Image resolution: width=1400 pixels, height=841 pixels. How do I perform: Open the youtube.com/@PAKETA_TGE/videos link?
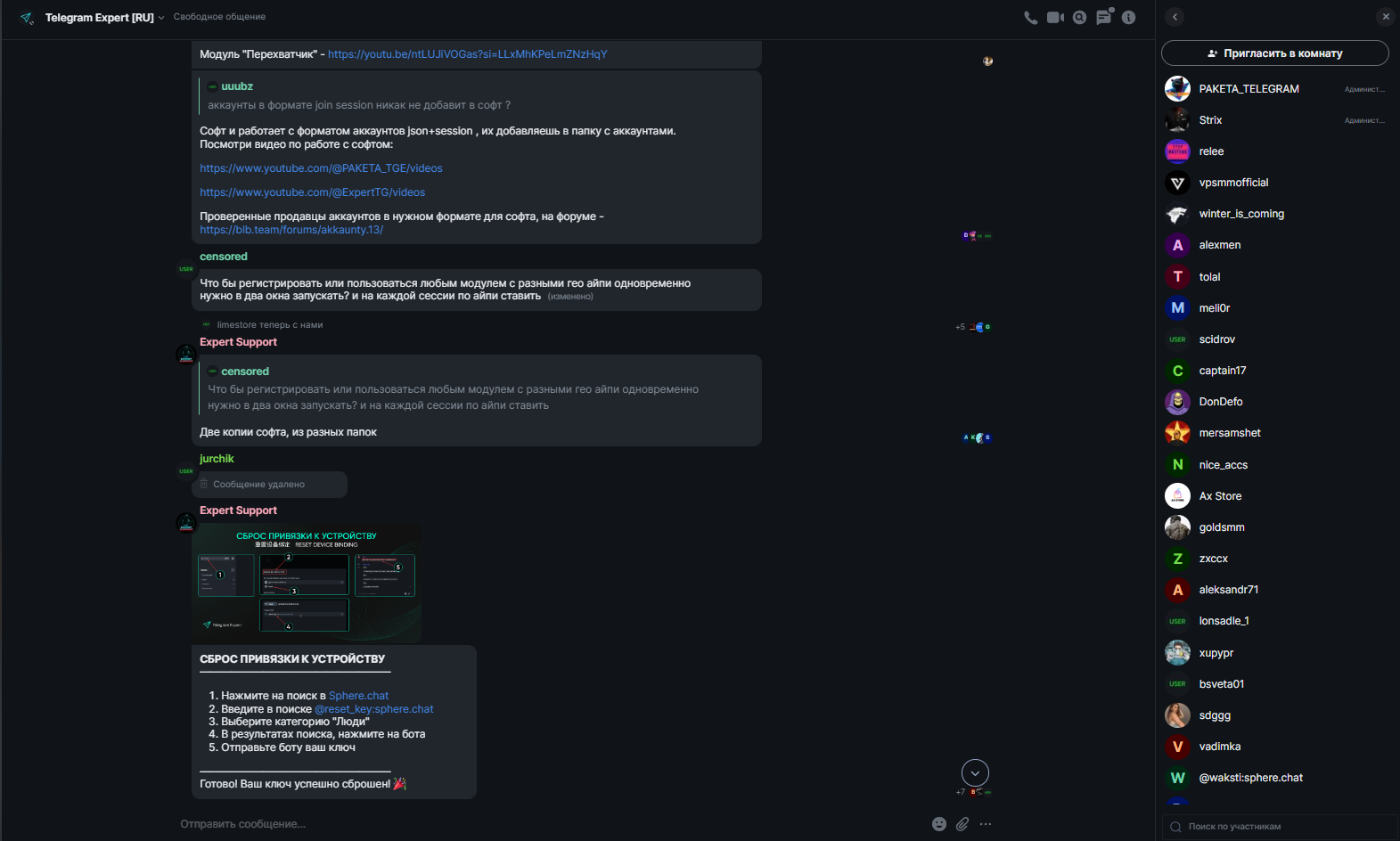pyautogui.click(x=321, y=168)
